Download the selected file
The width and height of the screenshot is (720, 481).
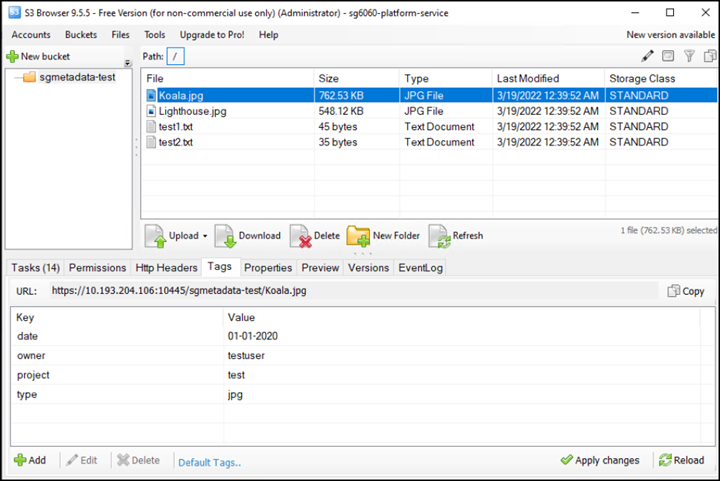tap(248, 236)
